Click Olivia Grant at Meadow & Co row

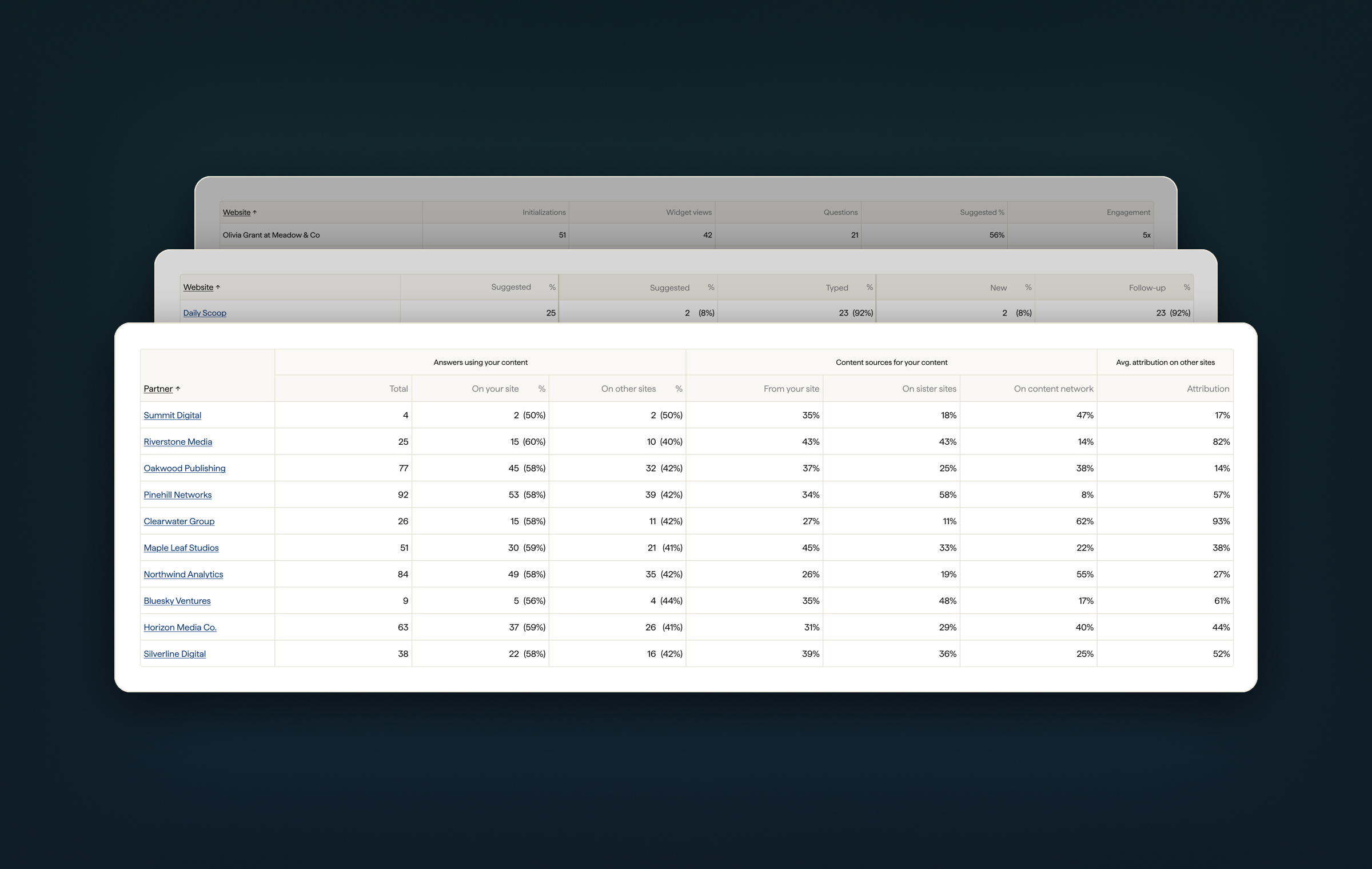[687, 235]
